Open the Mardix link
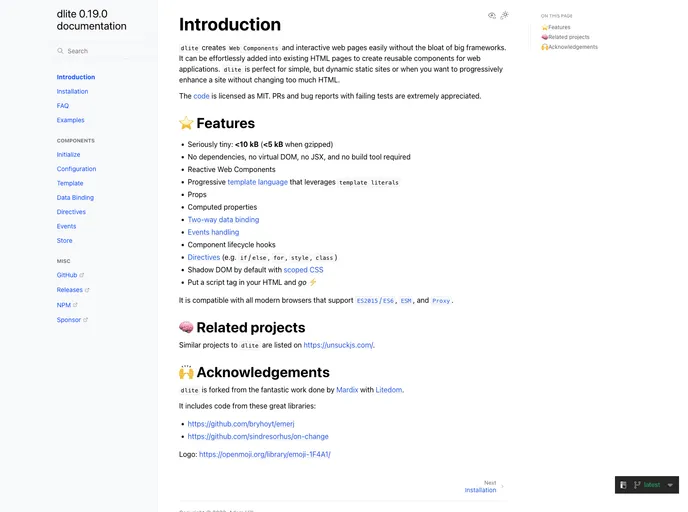This screenshot has width=688, height=512. click(x=347, y=390)
